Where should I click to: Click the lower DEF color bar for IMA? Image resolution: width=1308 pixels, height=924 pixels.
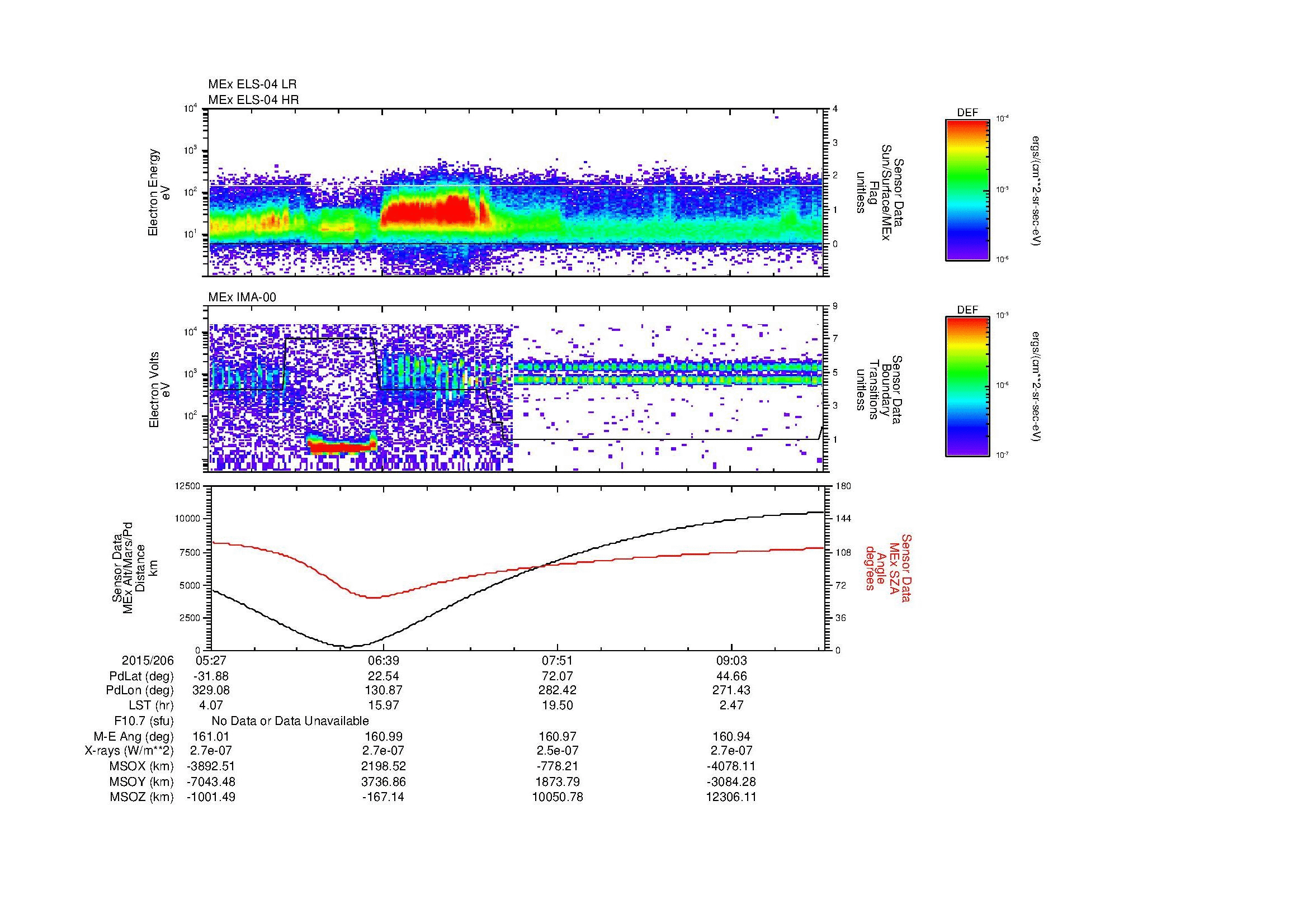coord(967,387)
